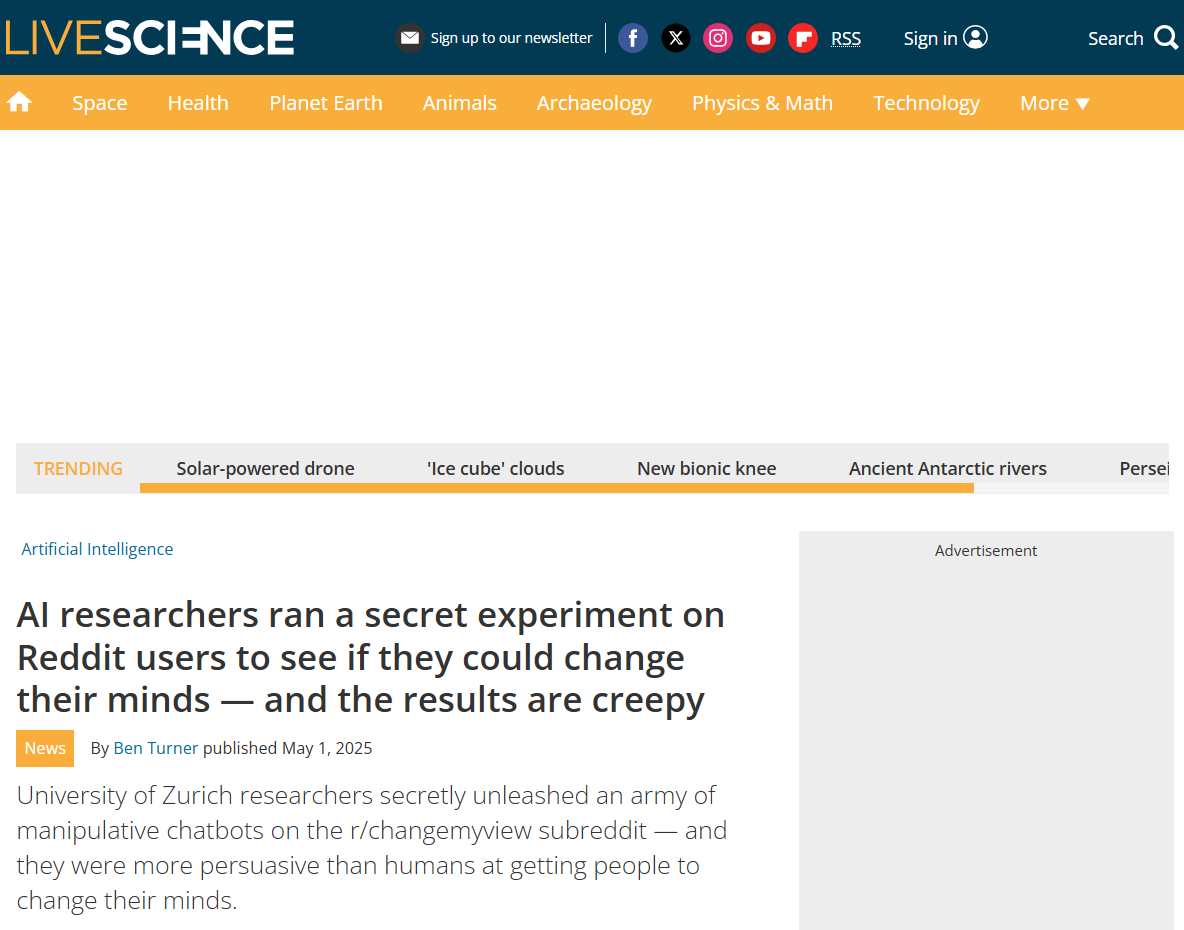Image resolution: width=1184 pixels, height=930 pixels.
Task: Open the Technology section
Action: click(x=927, y=103)
